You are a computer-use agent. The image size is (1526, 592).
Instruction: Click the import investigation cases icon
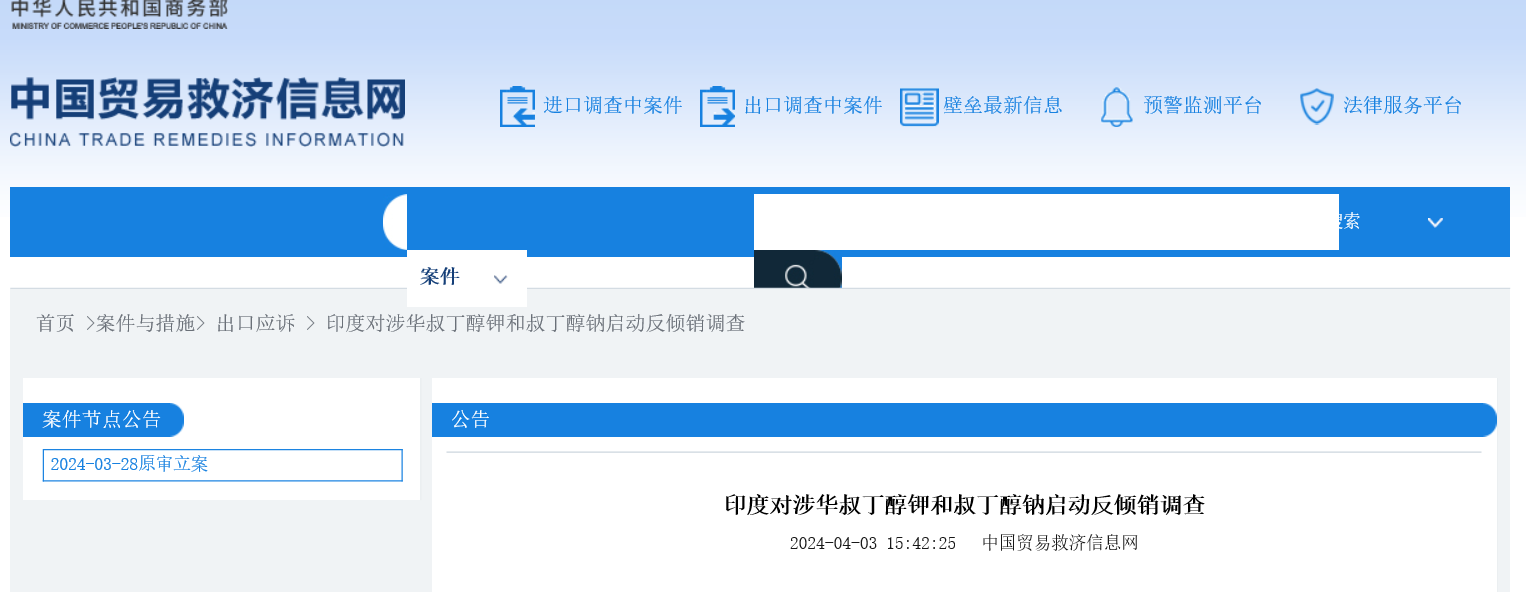pyautogui.click(x=517, y=106)
